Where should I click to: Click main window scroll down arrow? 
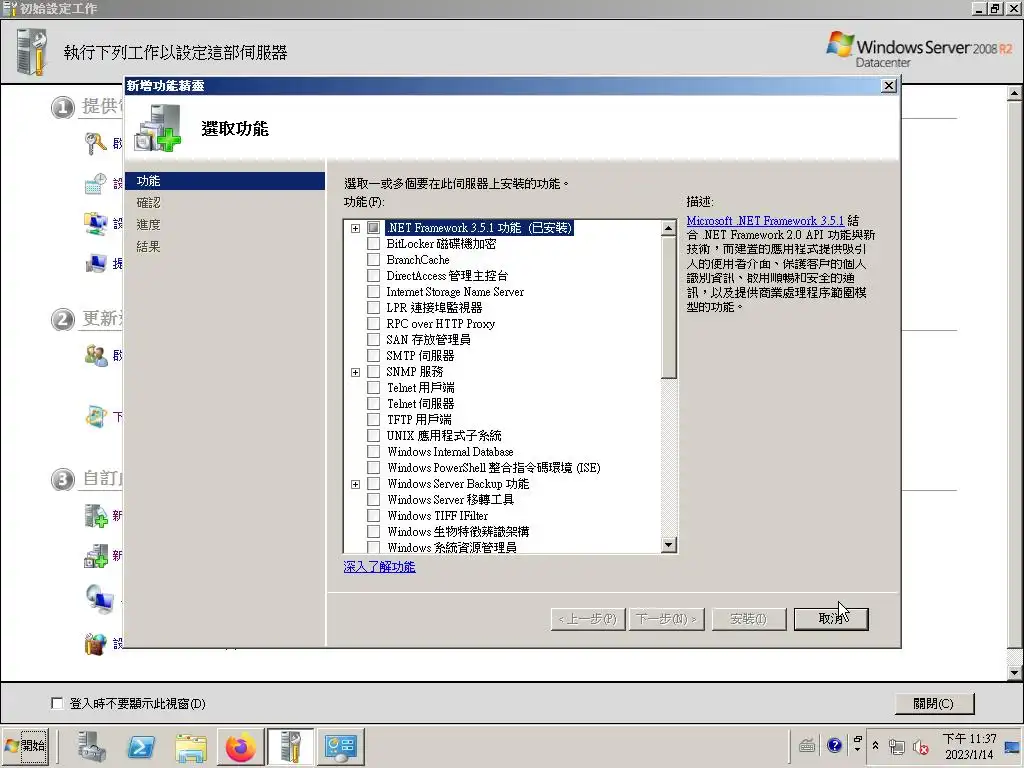pyautogui.click(x=1014, y=672)
